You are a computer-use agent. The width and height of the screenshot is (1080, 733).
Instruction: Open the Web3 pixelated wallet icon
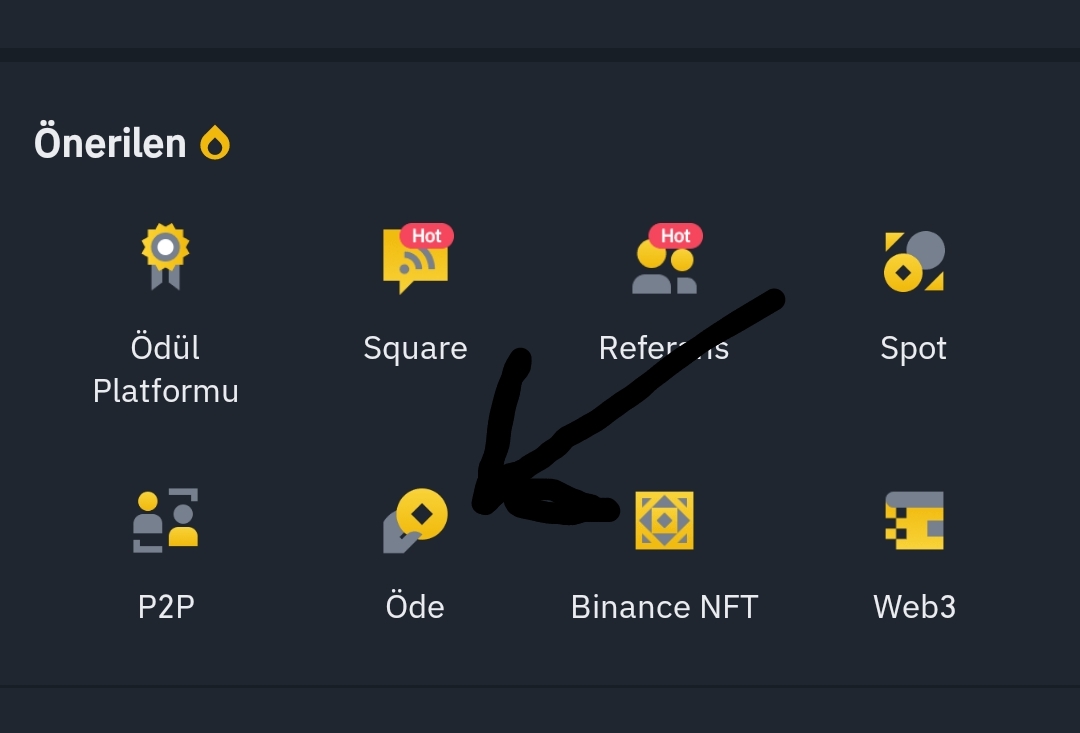tap(914, 520)
